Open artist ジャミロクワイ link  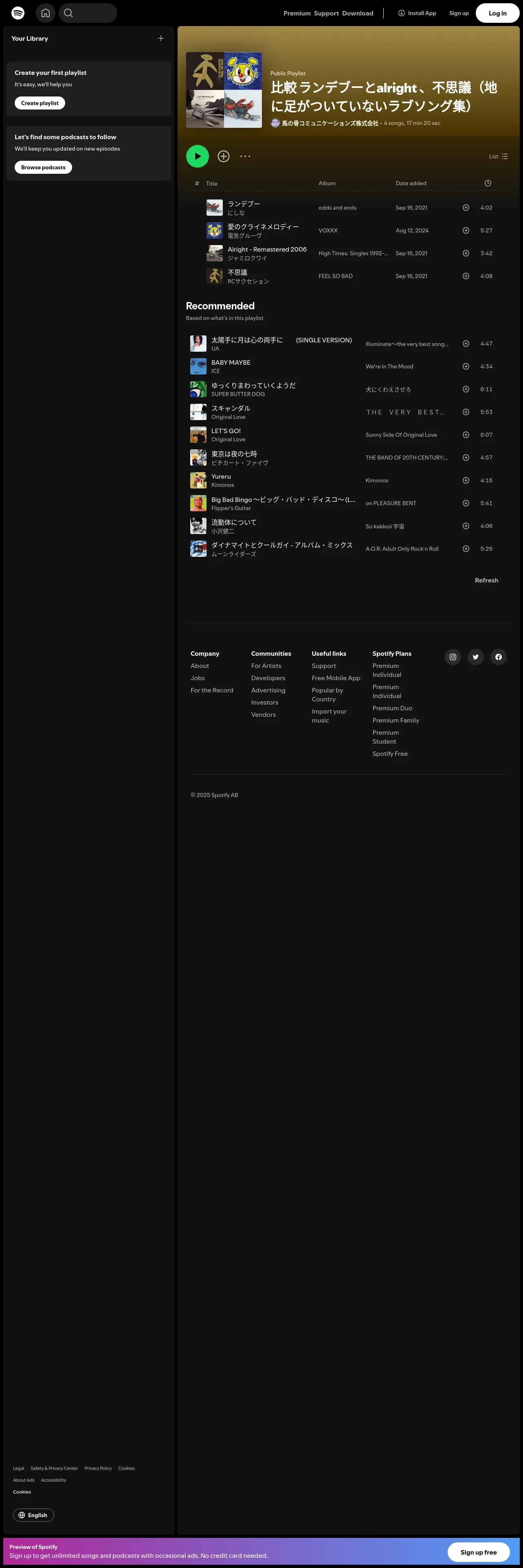[x=247, y=258]
